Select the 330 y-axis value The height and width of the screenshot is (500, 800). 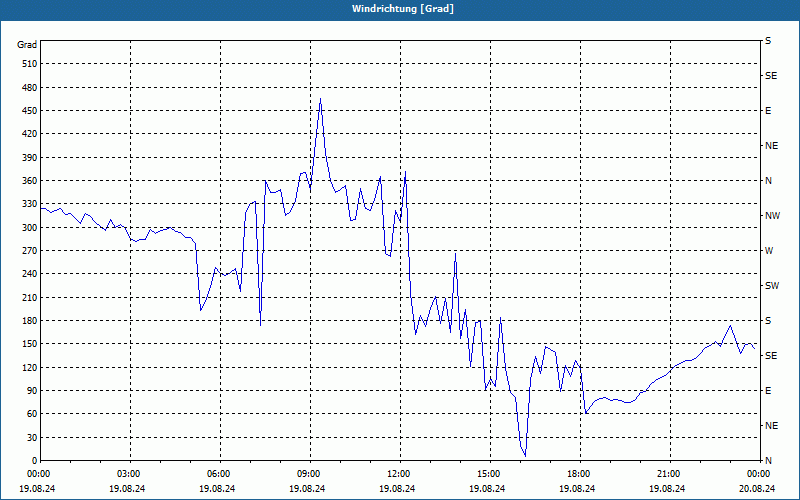(x=30, y=204)
